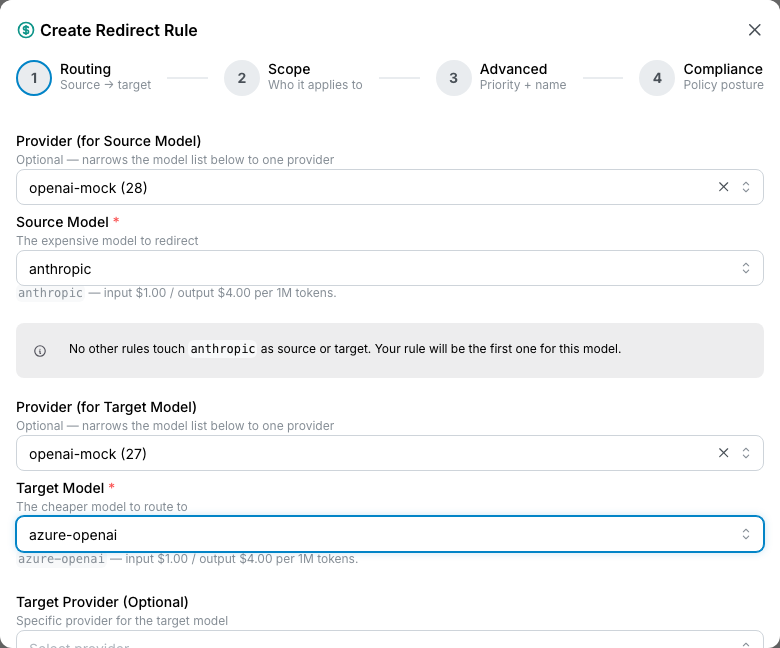Viewport: 780px width, 648px height.
Task: Open the Source Model anthropic combo box
Action: (390, 268)
